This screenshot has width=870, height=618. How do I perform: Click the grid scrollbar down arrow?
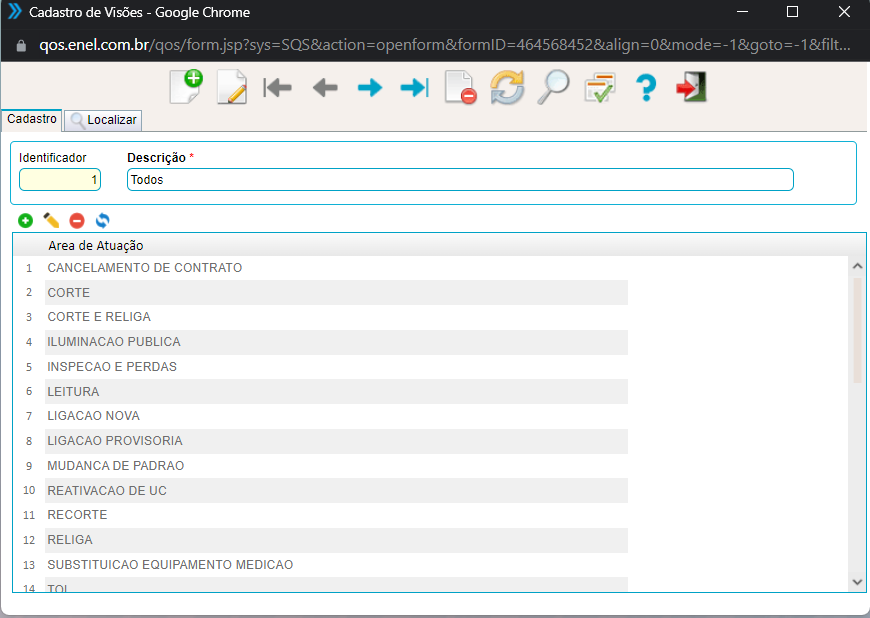(x=856, y=581)
